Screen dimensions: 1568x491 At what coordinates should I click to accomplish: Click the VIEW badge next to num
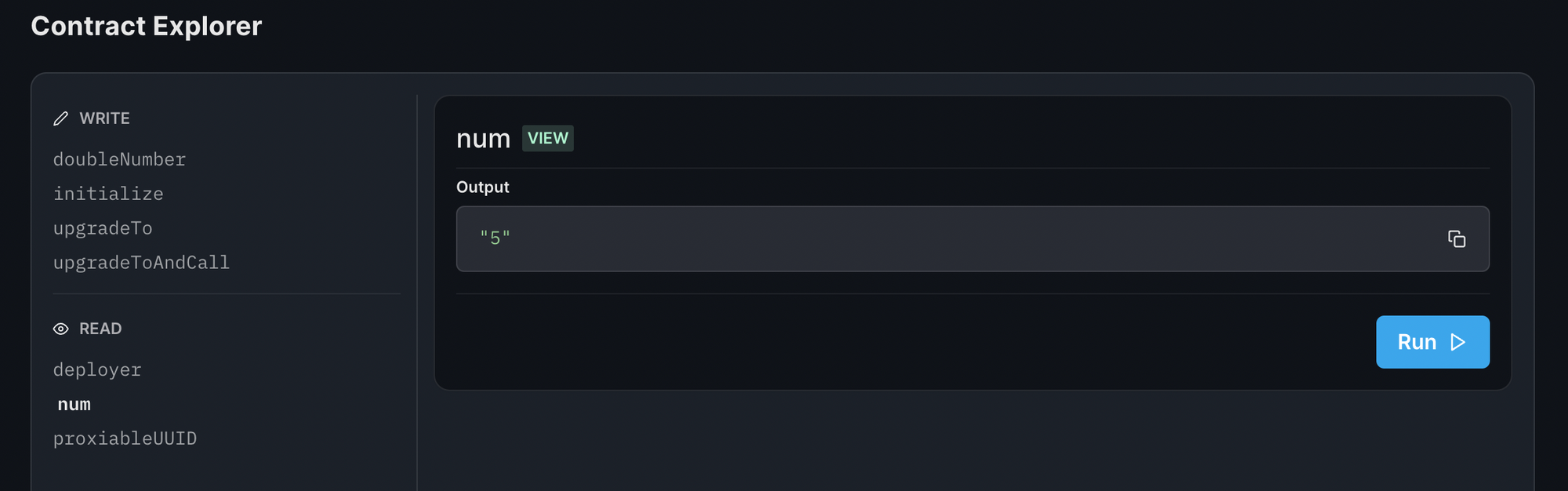548,138
